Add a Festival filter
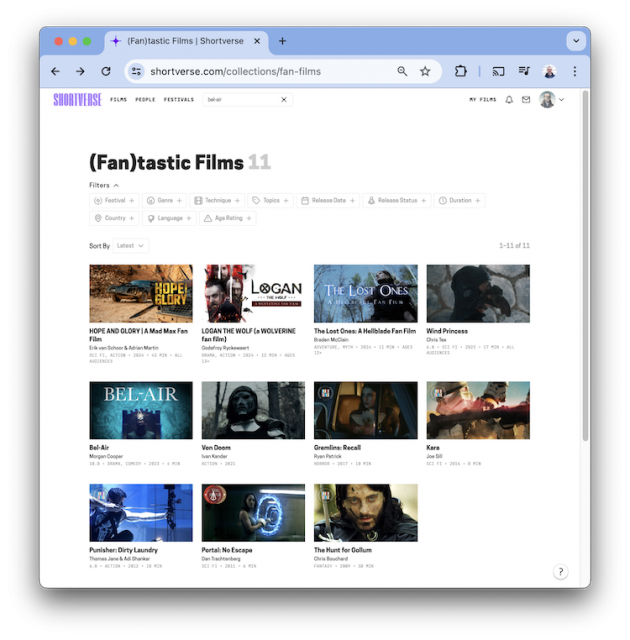The image size is (630, 640). click(x=114, y=200)
